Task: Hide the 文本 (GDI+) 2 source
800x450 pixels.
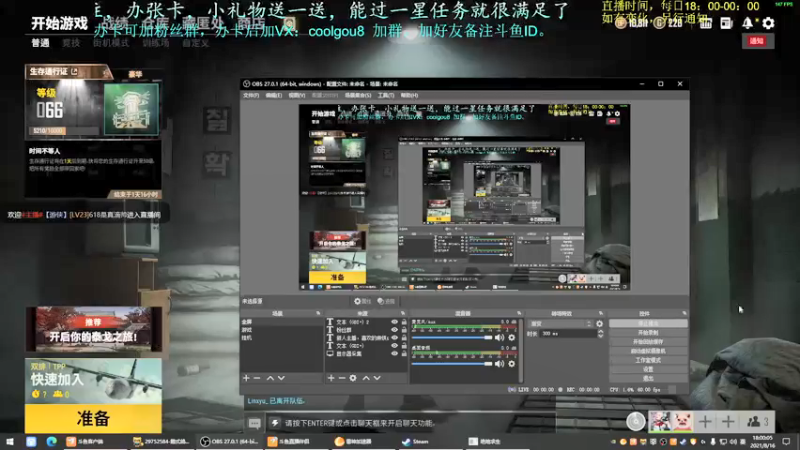Action: coord(394,322)
